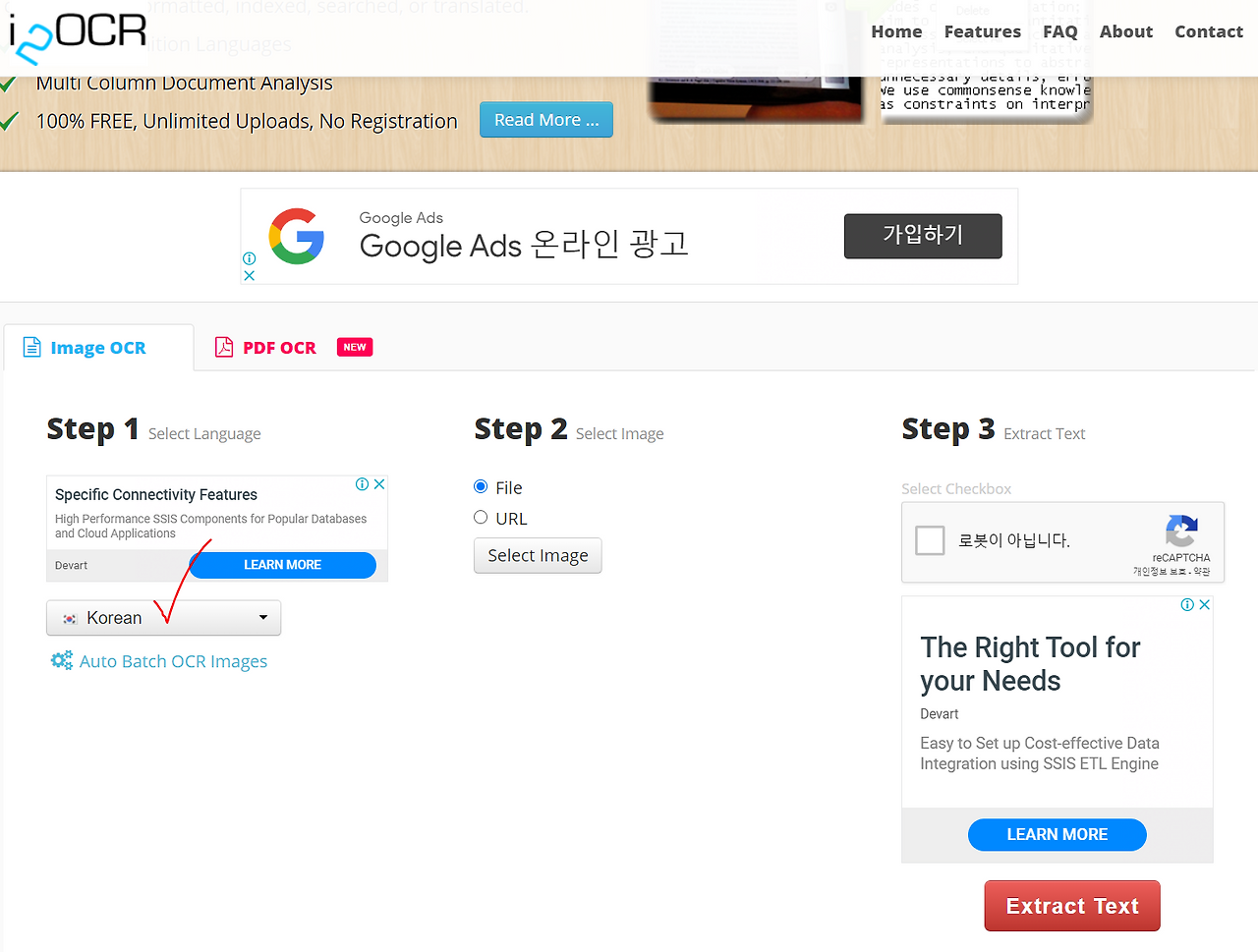Viewport: 1258px width, 952px height.
Task: Click LEARN MORE in the Right Tool ad
Action: point(1058,835)
